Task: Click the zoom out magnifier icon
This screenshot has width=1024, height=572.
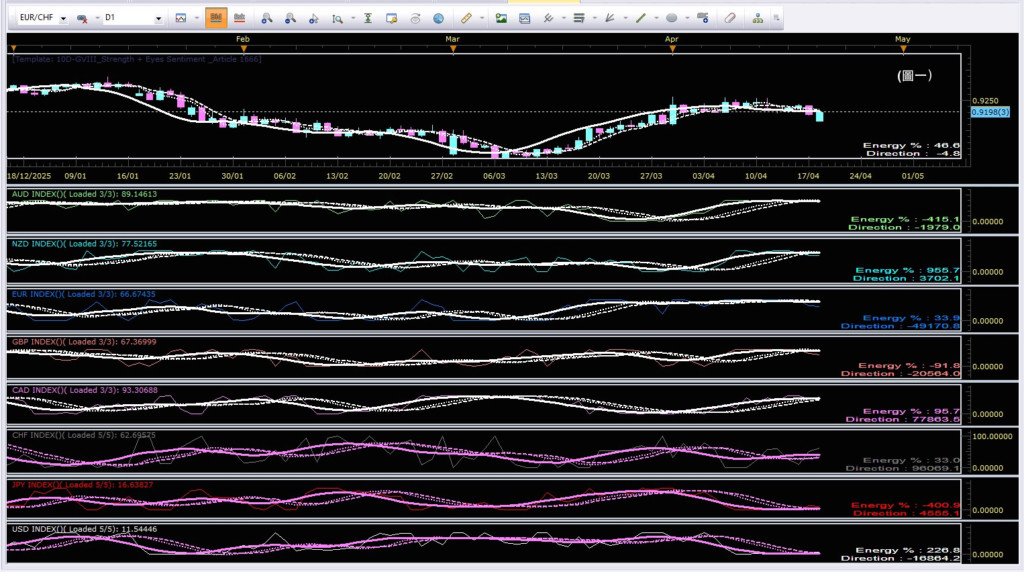Action: (290, 18)
